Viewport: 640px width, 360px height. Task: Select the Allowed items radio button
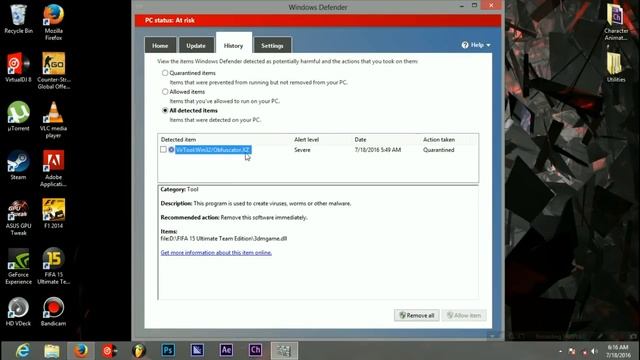point(165,92)
